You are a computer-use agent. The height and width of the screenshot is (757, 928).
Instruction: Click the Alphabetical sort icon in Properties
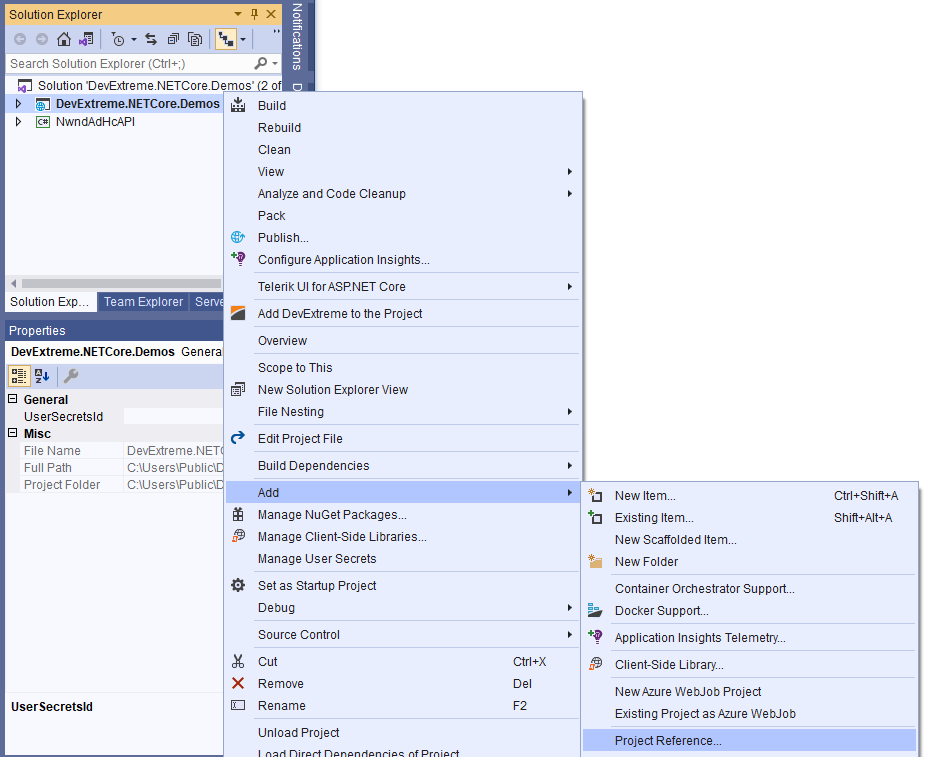coord(42,376)
